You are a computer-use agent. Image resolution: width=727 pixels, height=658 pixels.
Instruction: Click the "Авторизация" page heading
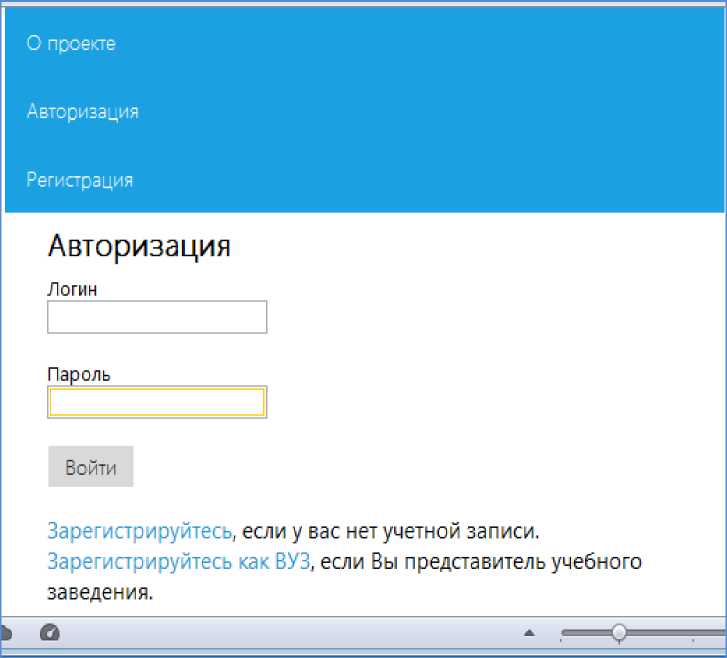[139, 246]
